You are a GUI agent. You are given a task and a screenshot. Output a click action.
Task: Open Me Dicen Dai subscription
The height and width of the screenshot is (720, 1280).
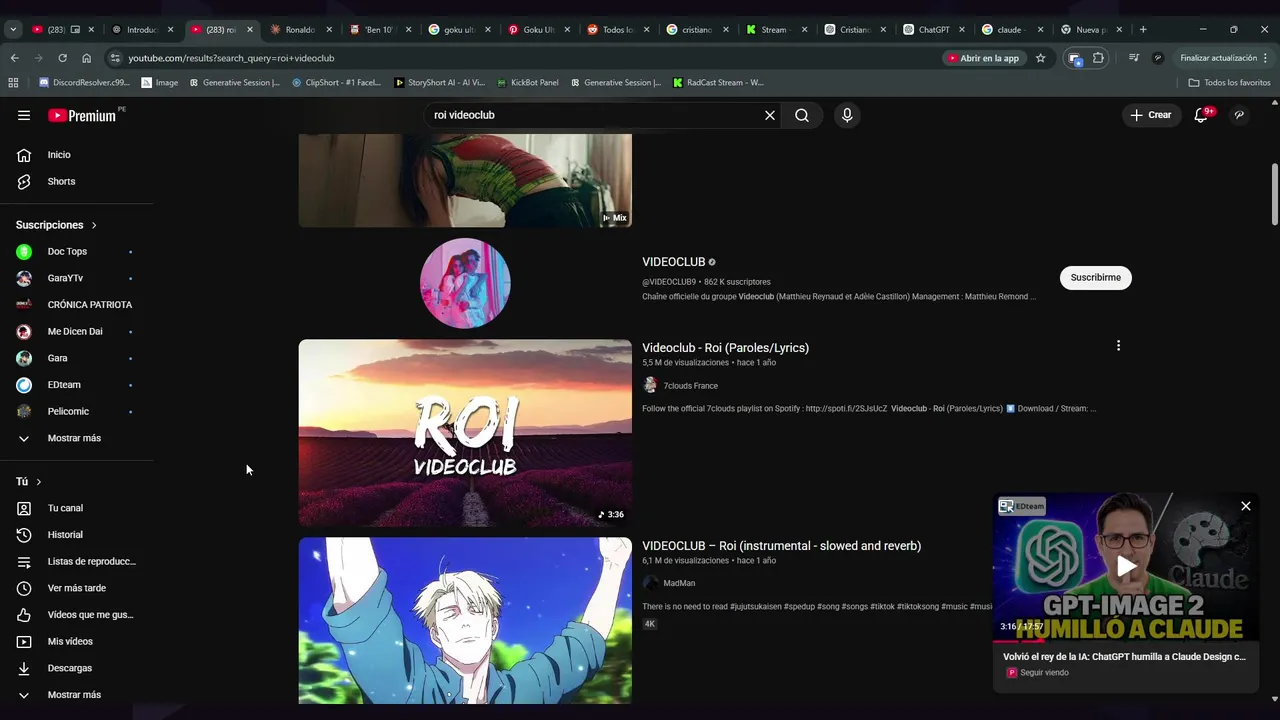76,331
